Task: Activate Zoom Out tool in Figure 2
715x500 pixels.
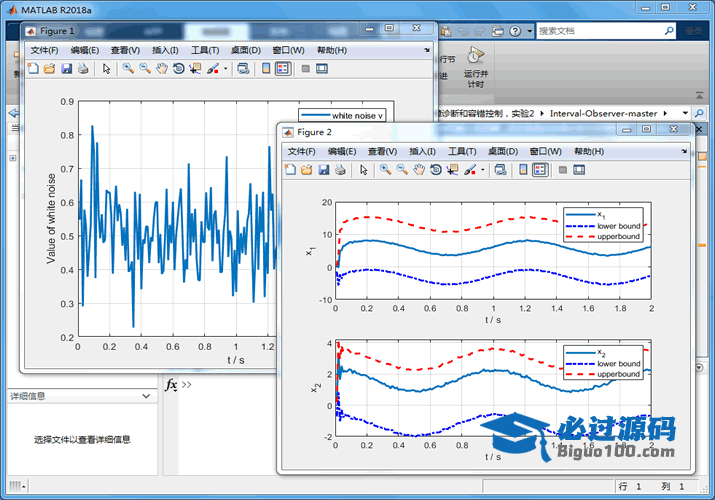Action: pyautogui.click(x=402, y=170)
